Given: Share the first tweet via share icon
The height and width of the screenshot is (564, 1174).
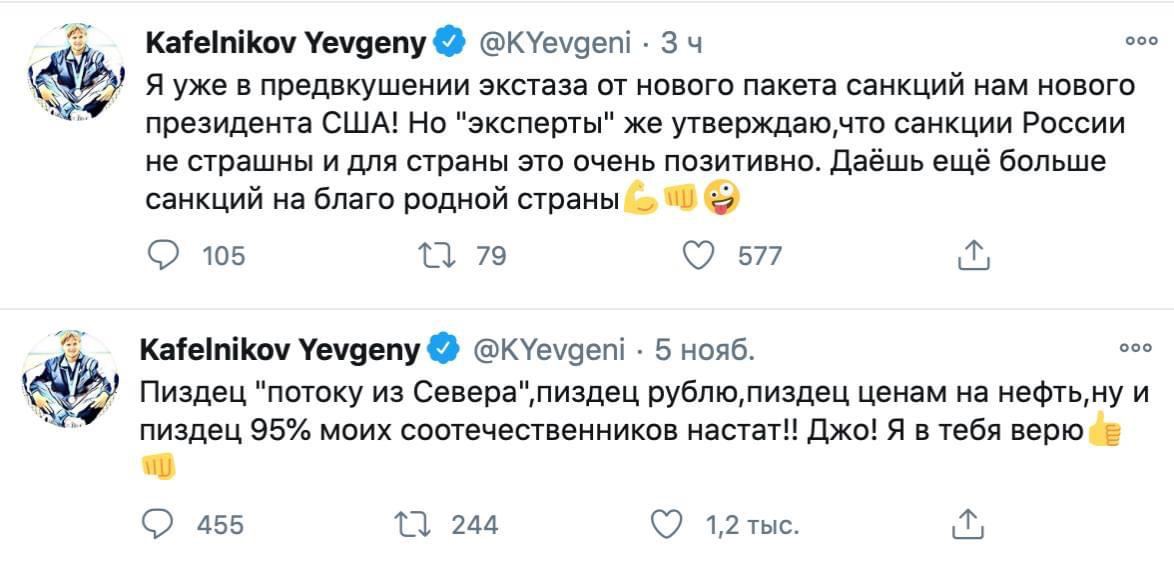Looking at the screenshot, I should tap(973, 256).
